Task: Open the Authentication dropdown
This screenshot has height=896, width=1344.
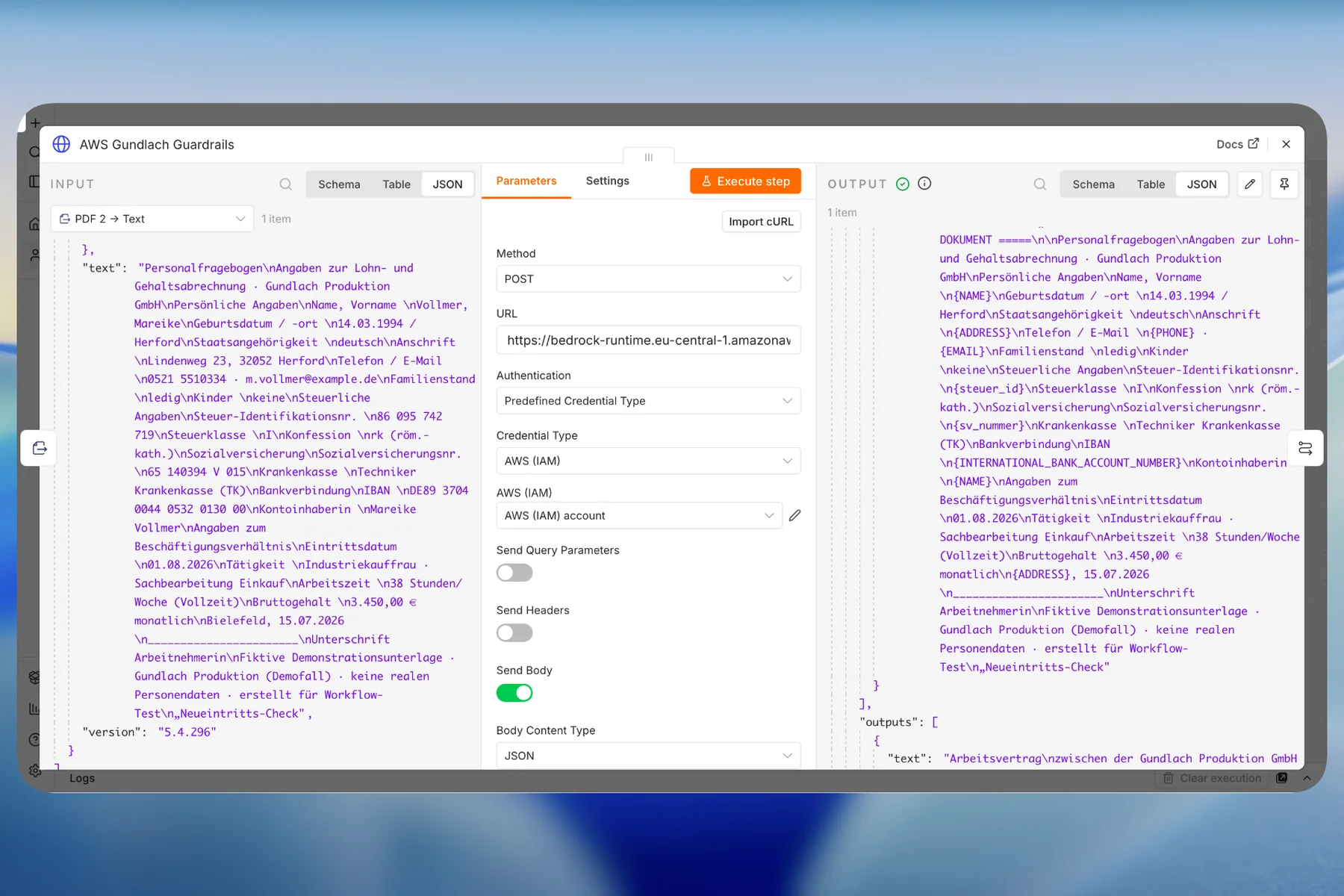Action: (648, 401)
